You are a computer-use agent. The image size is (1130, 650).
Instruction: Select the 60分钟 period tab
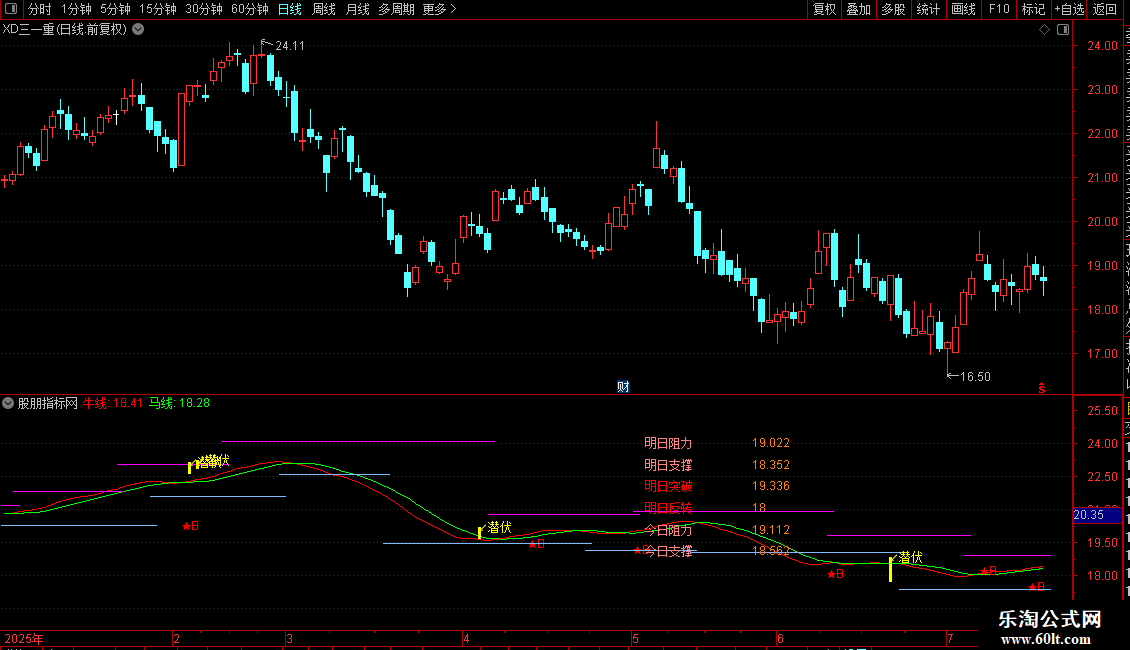250,9
